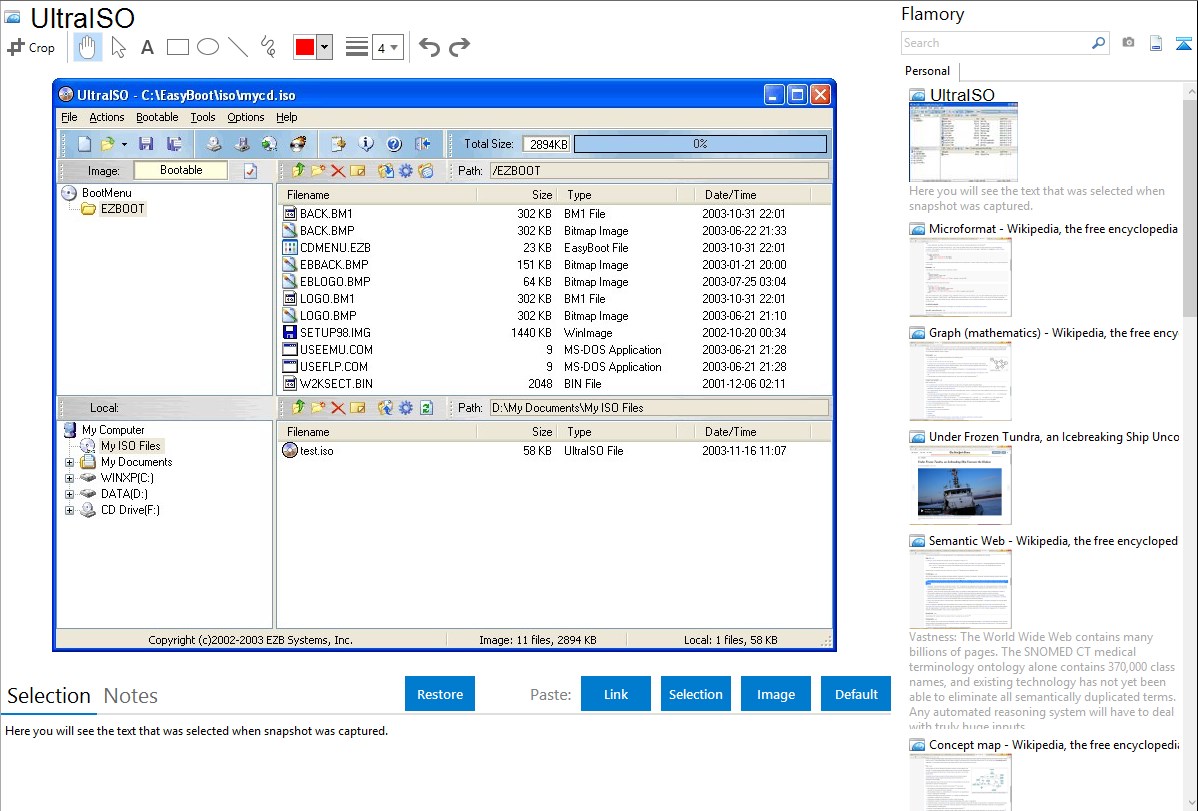Expand the WINXP(C:) drive node

(70, 478)
